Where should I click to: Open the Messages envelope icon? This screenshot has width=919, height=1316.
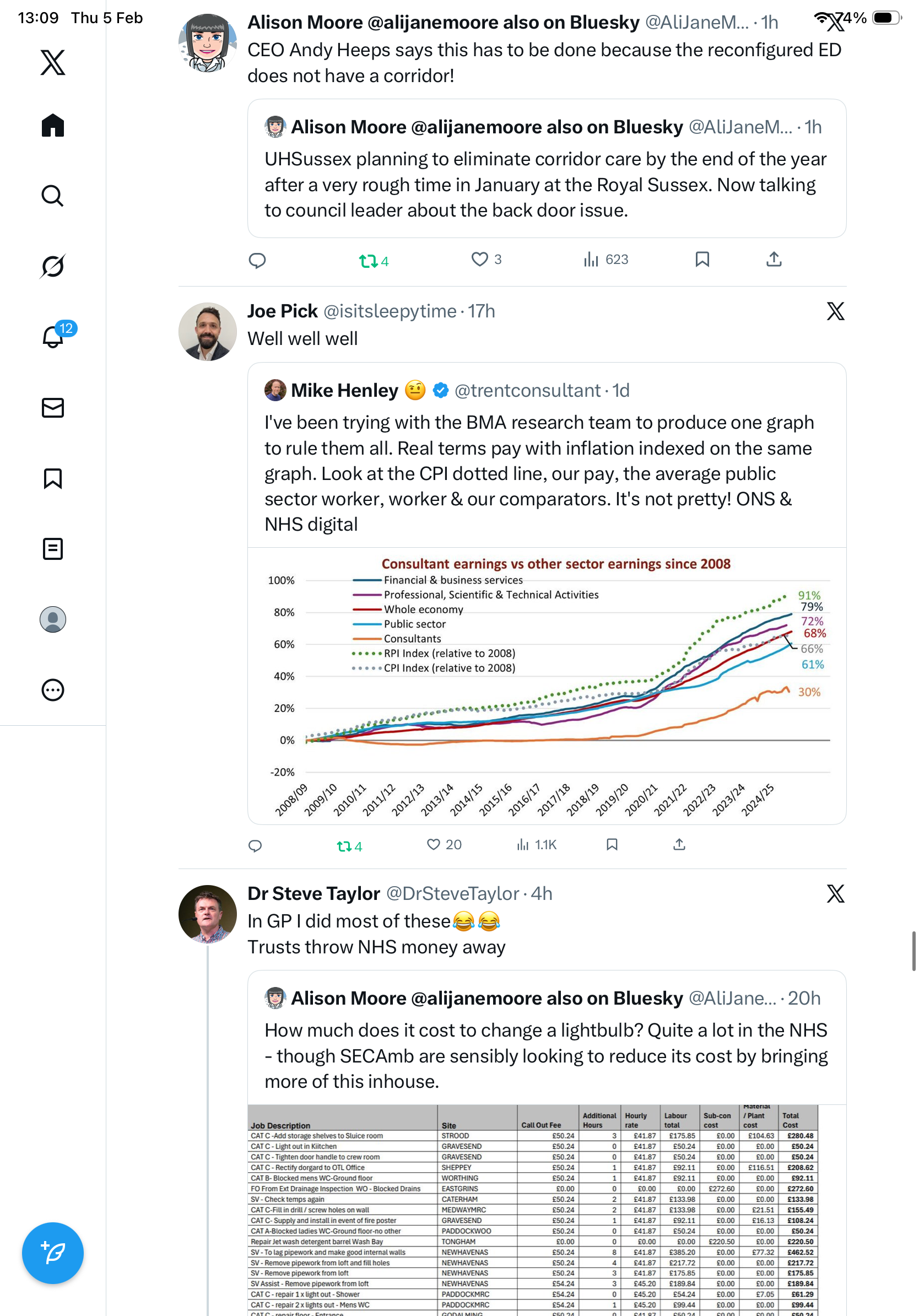pyautogui.click(x=53, y=407)
